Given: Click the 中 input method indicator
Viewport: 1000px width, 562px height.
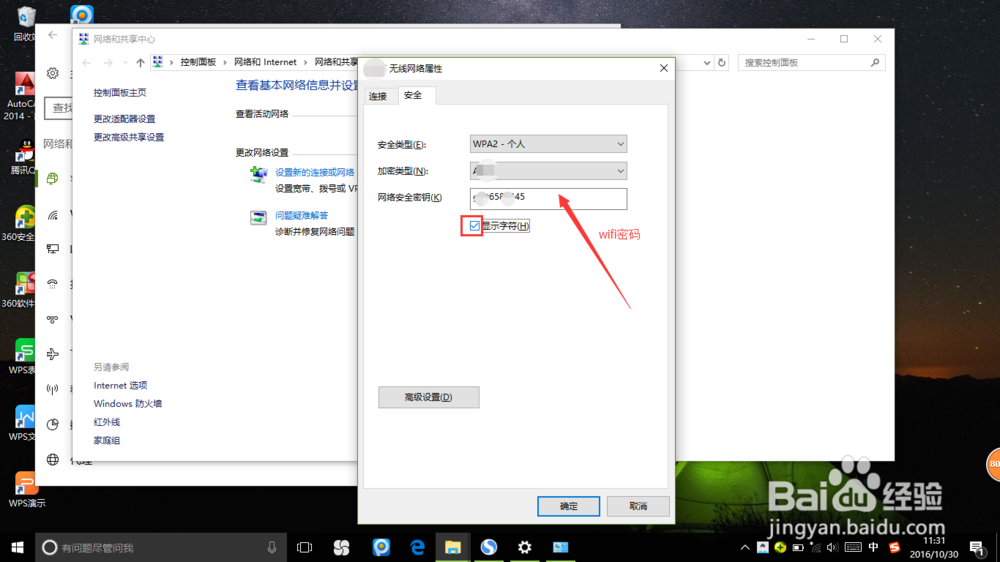Looking at the screenshot, I should pos(874,547).
